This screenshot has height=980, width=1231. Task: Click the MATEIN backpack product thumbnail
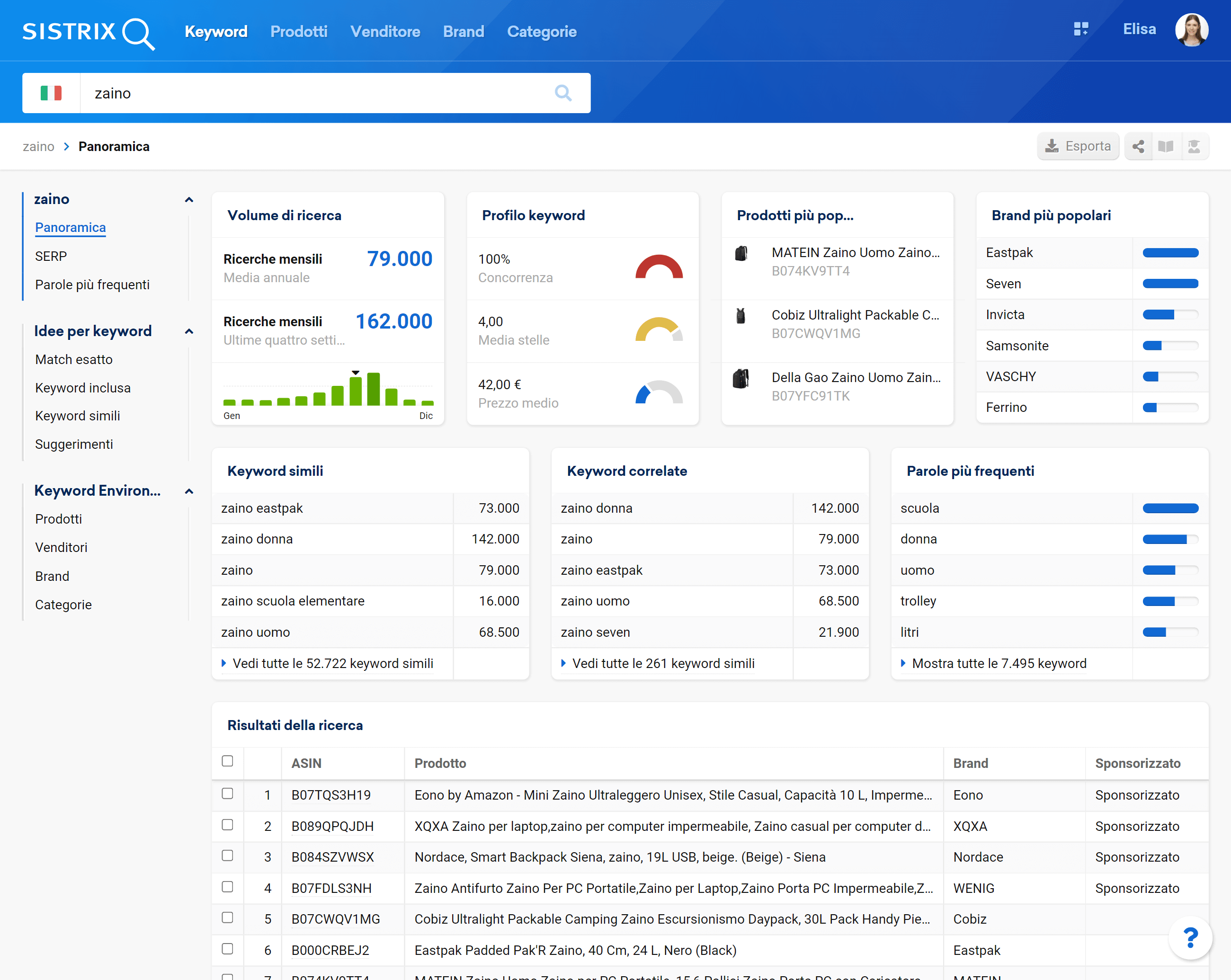(x=741, y=253)
